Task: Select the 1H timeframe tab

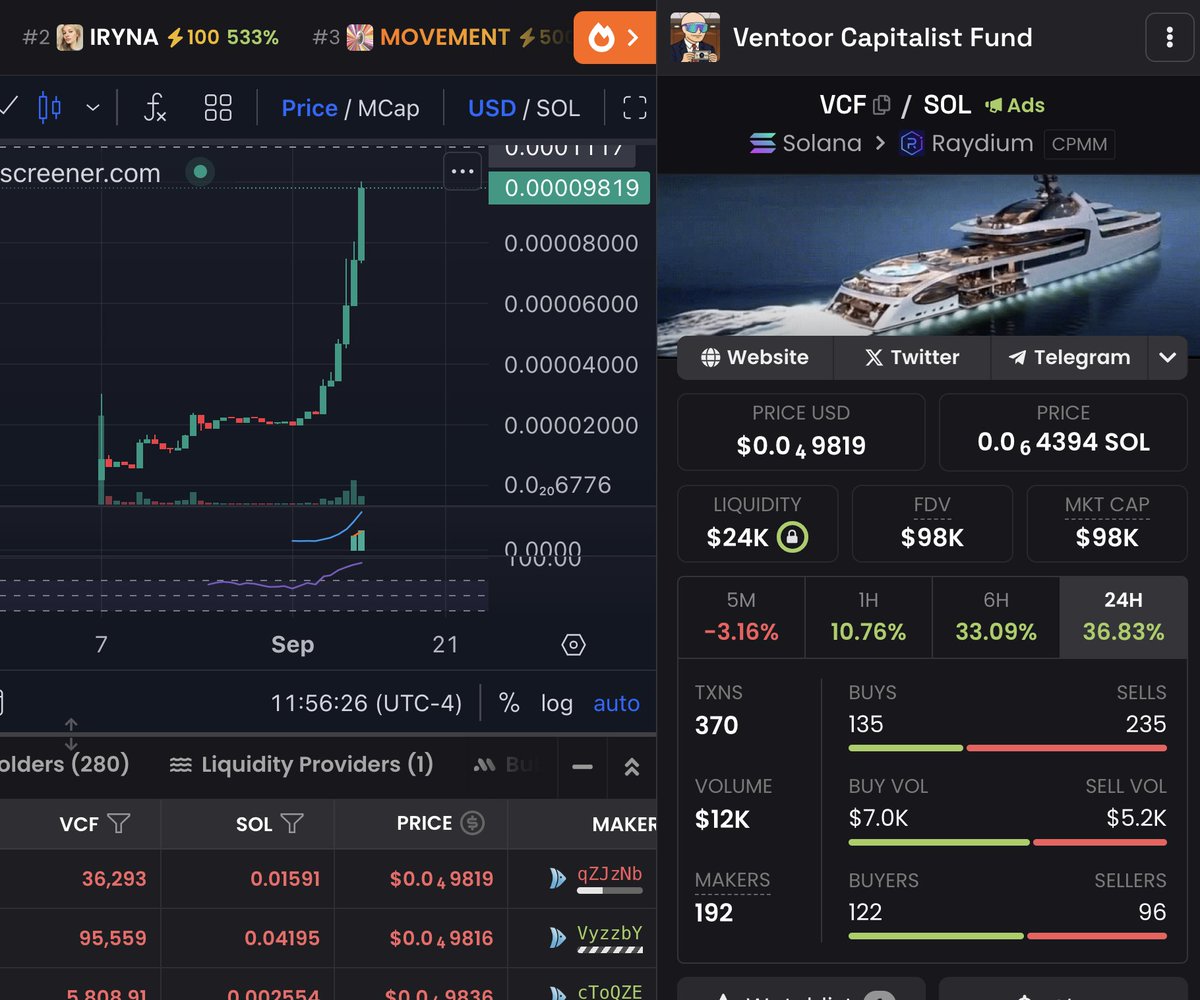Action: (x=868, y=617)
